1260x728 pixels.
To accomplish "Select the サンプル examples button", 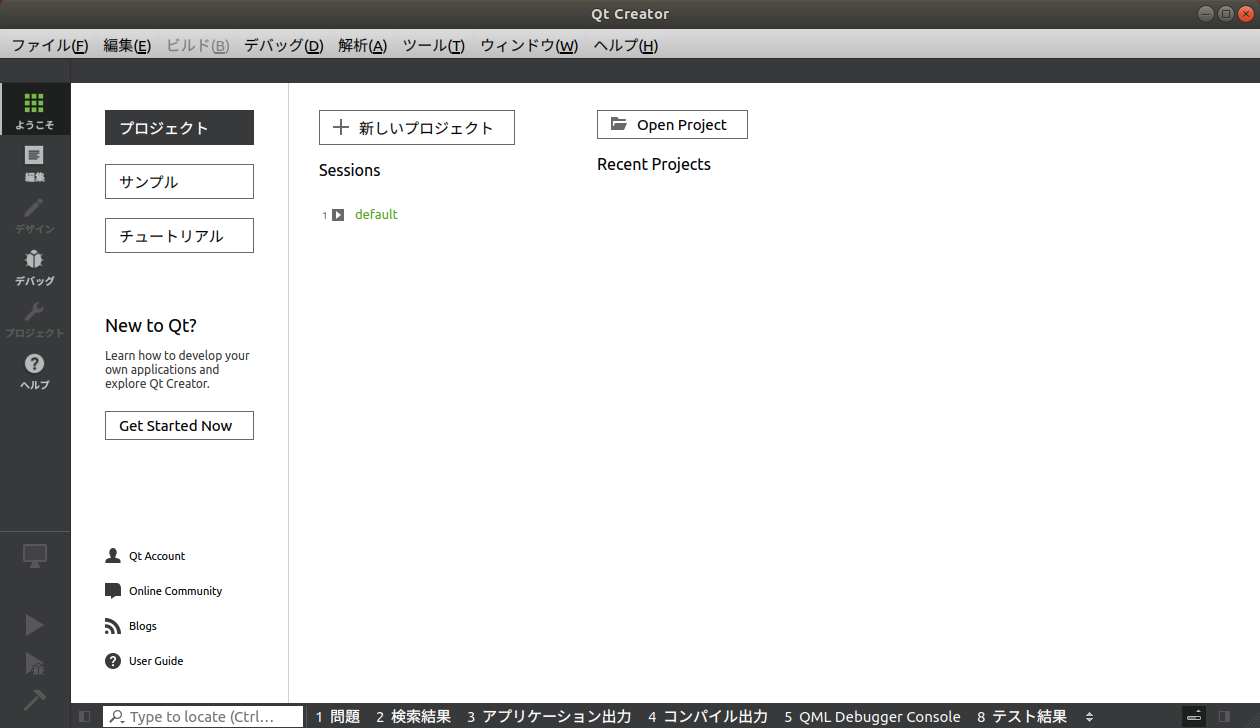I will click(179, 182).
